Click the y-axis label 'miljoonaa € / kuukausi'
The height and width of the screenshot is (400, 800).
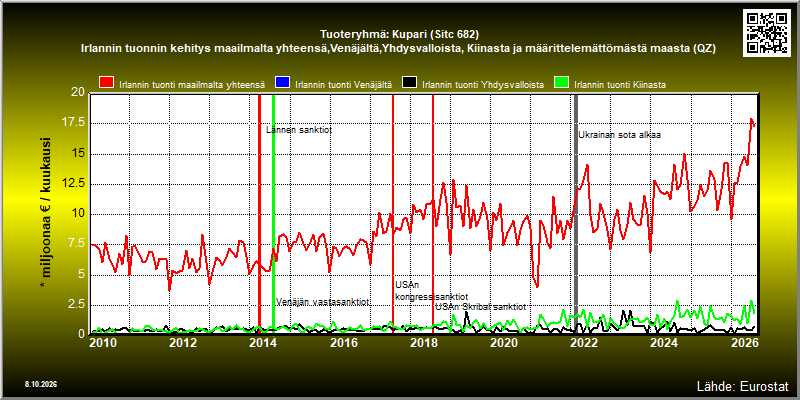pyautogui.click(x=45, y=214)
